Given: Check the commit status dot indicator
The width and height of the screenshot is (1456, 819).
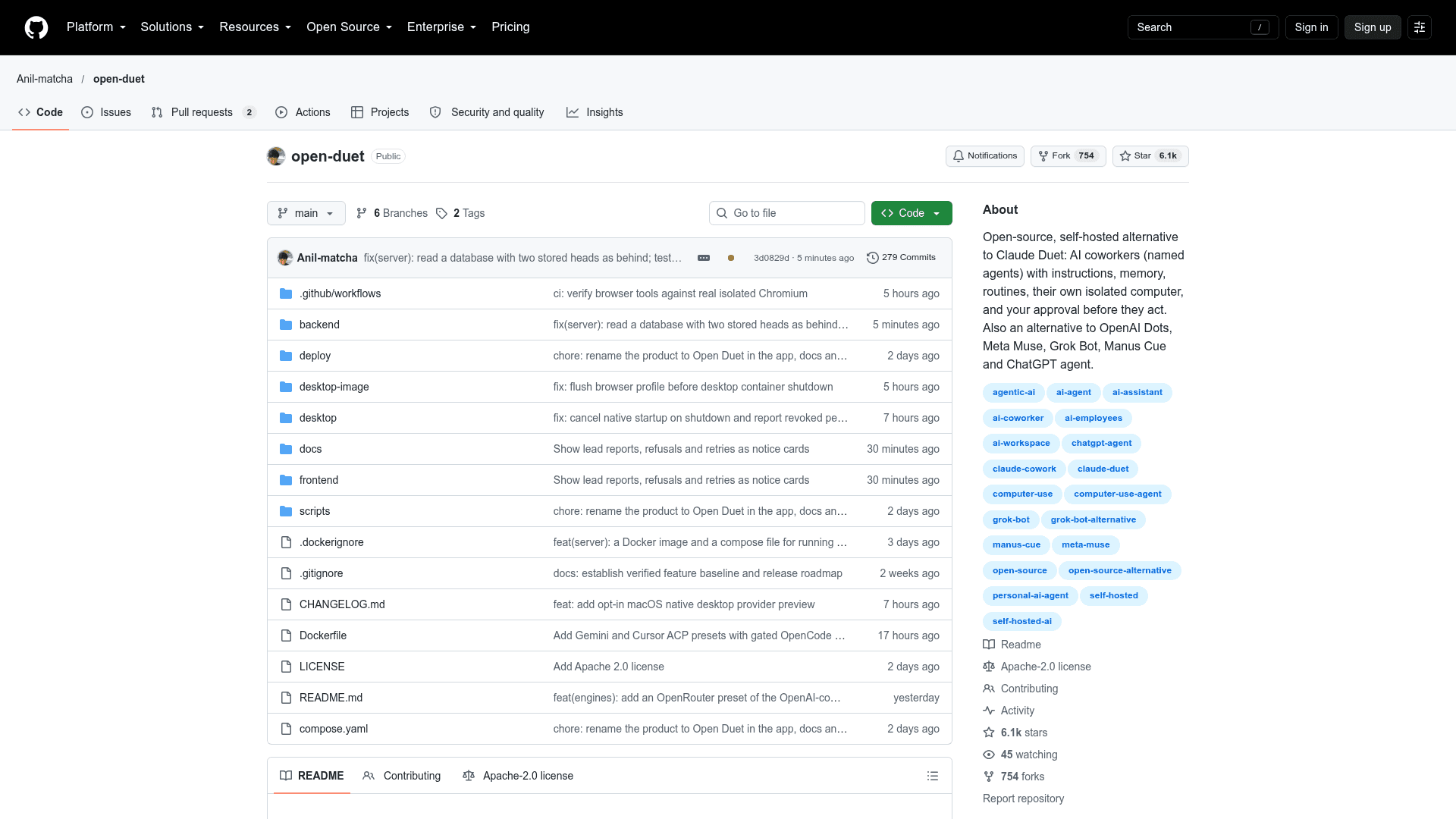Looking at the screenshot, I should 731,258.
